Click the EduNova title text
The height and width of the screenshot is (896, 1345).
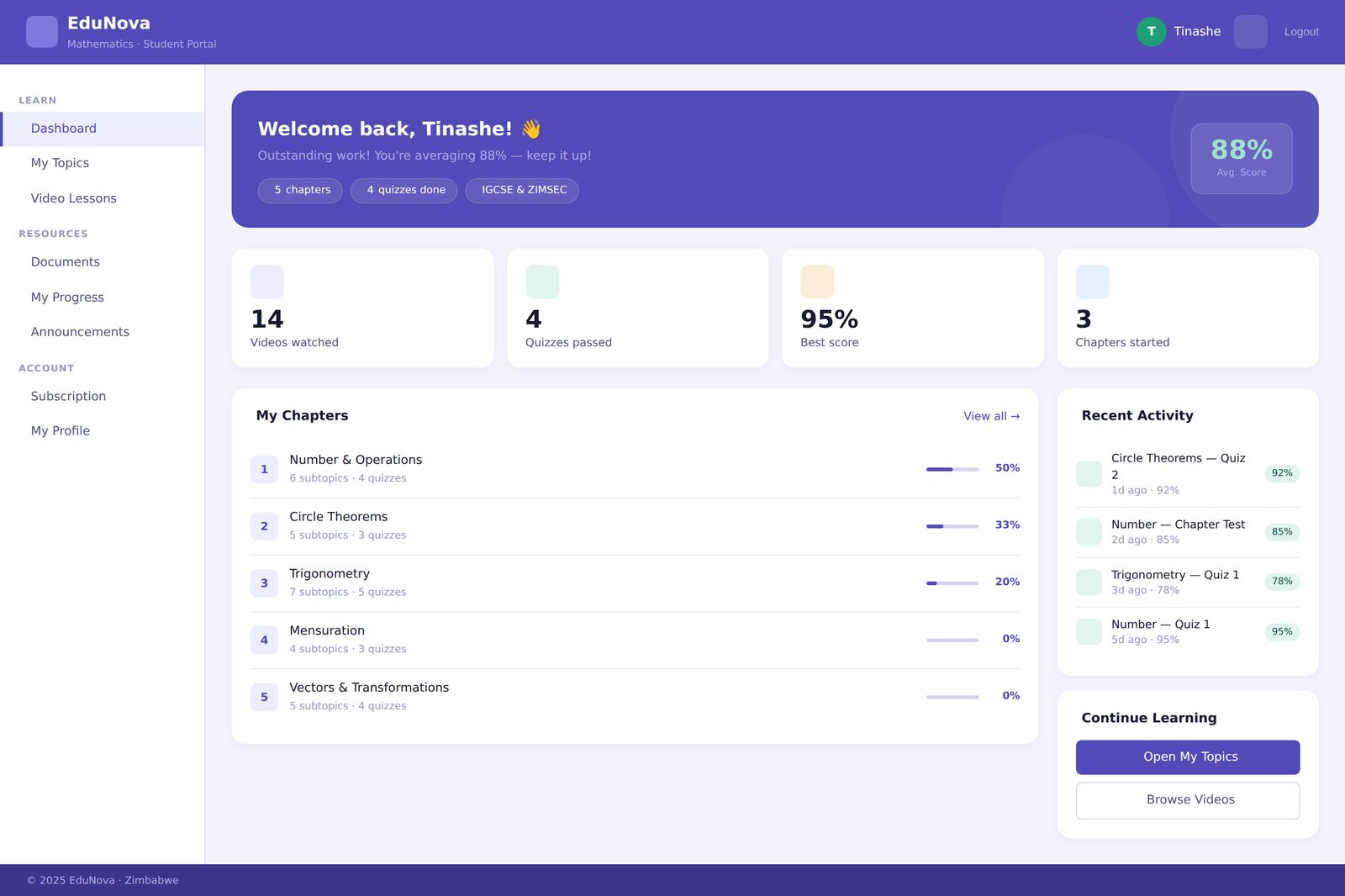click(x=108, y=24)
